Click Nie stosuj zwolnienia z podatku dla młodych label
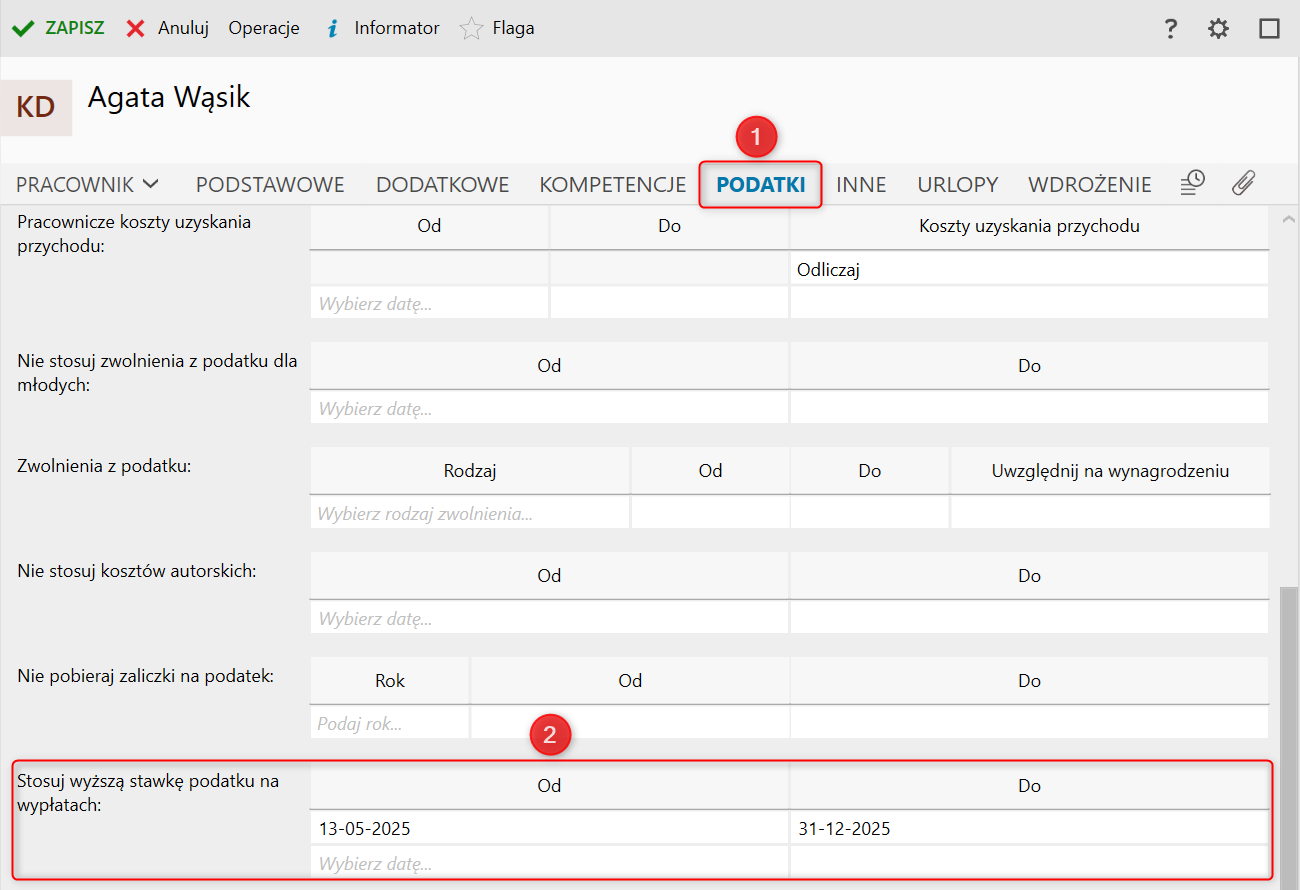 click(157, 373)
